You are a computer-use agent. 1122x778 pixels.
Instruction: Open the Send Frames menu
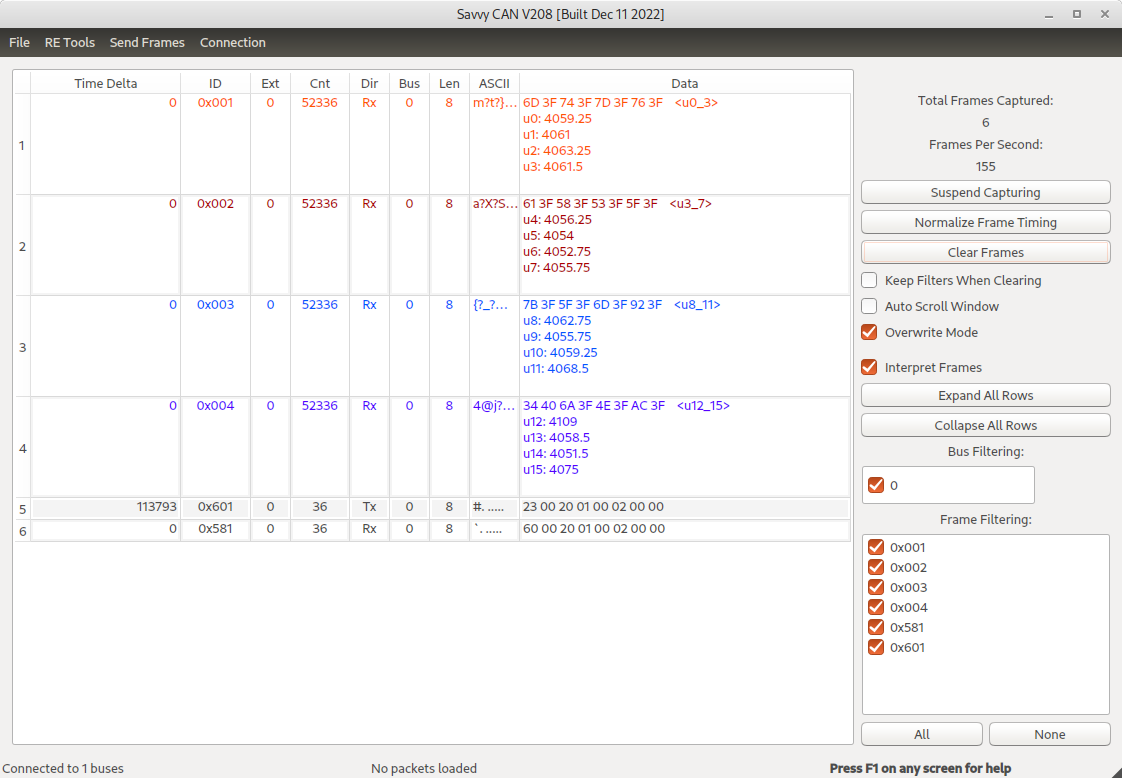(147, 43)
